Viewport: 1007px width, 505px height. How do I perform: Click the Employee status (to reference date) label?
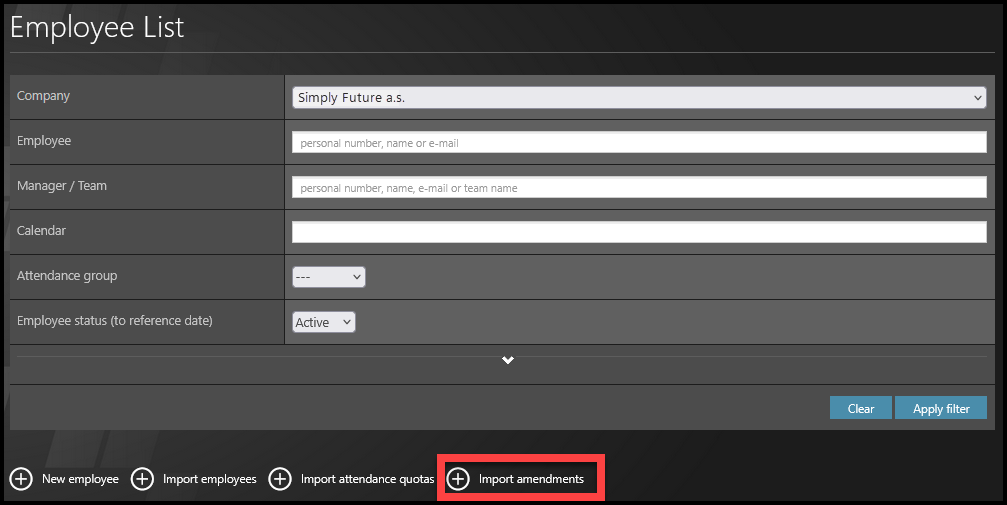(x=115, y=321)
